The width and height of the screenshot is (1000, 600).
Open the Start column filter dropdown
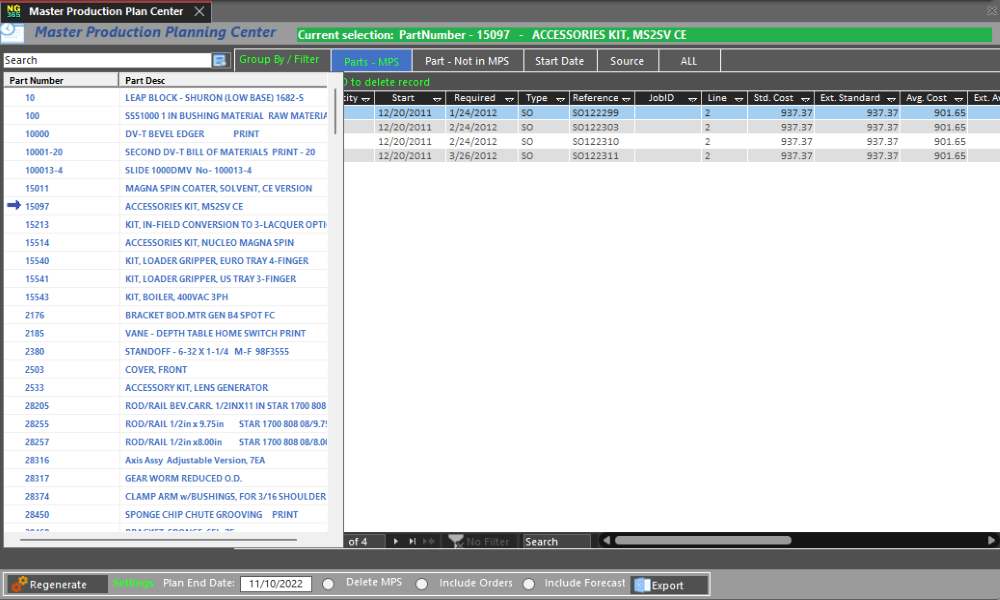[437, 99]
